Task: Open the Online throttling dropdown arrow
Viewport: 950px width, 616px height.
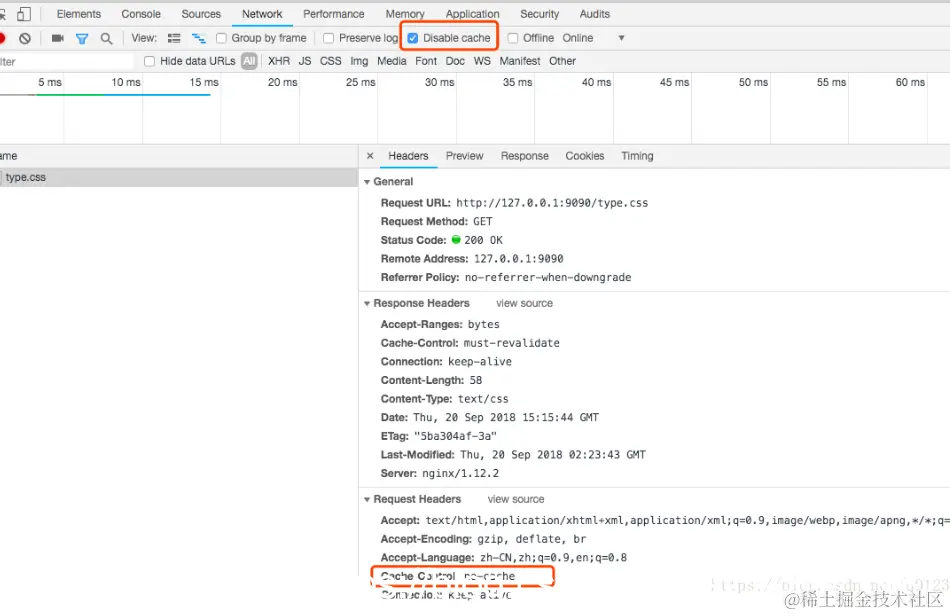Action: tap(621, 38)
